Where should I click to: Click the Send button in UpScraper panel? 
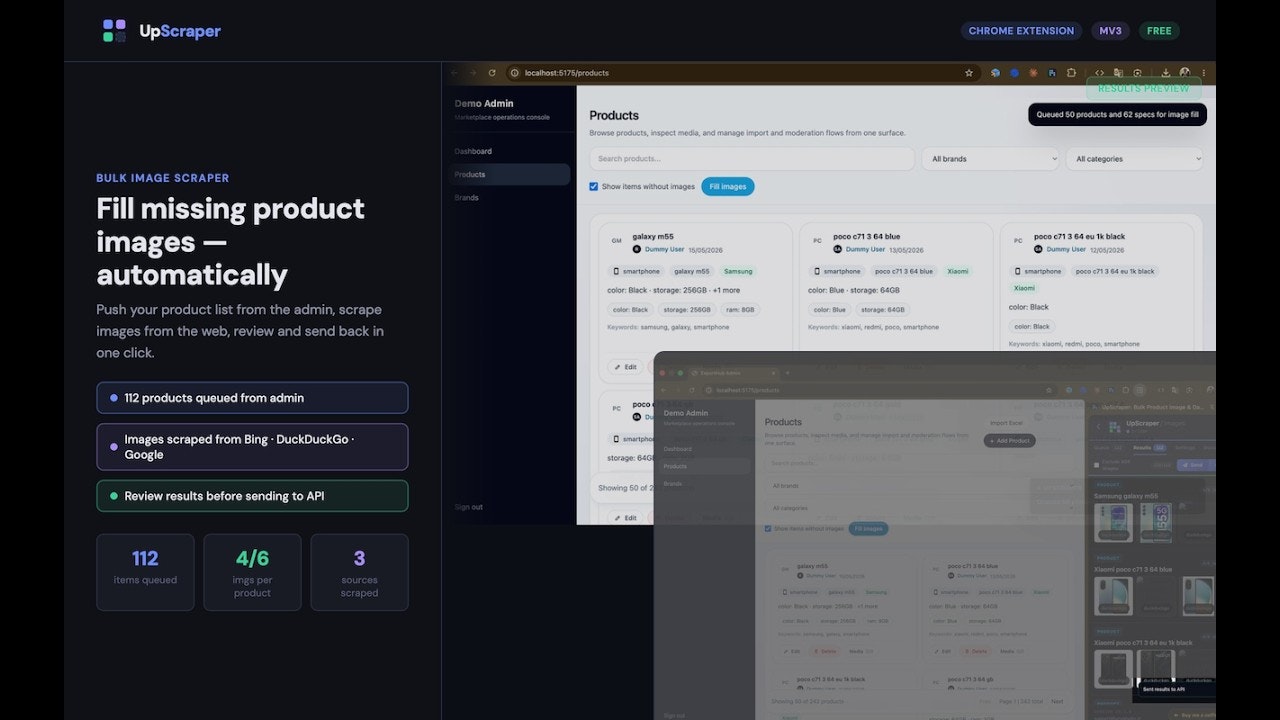click(x=1192, y=465)
